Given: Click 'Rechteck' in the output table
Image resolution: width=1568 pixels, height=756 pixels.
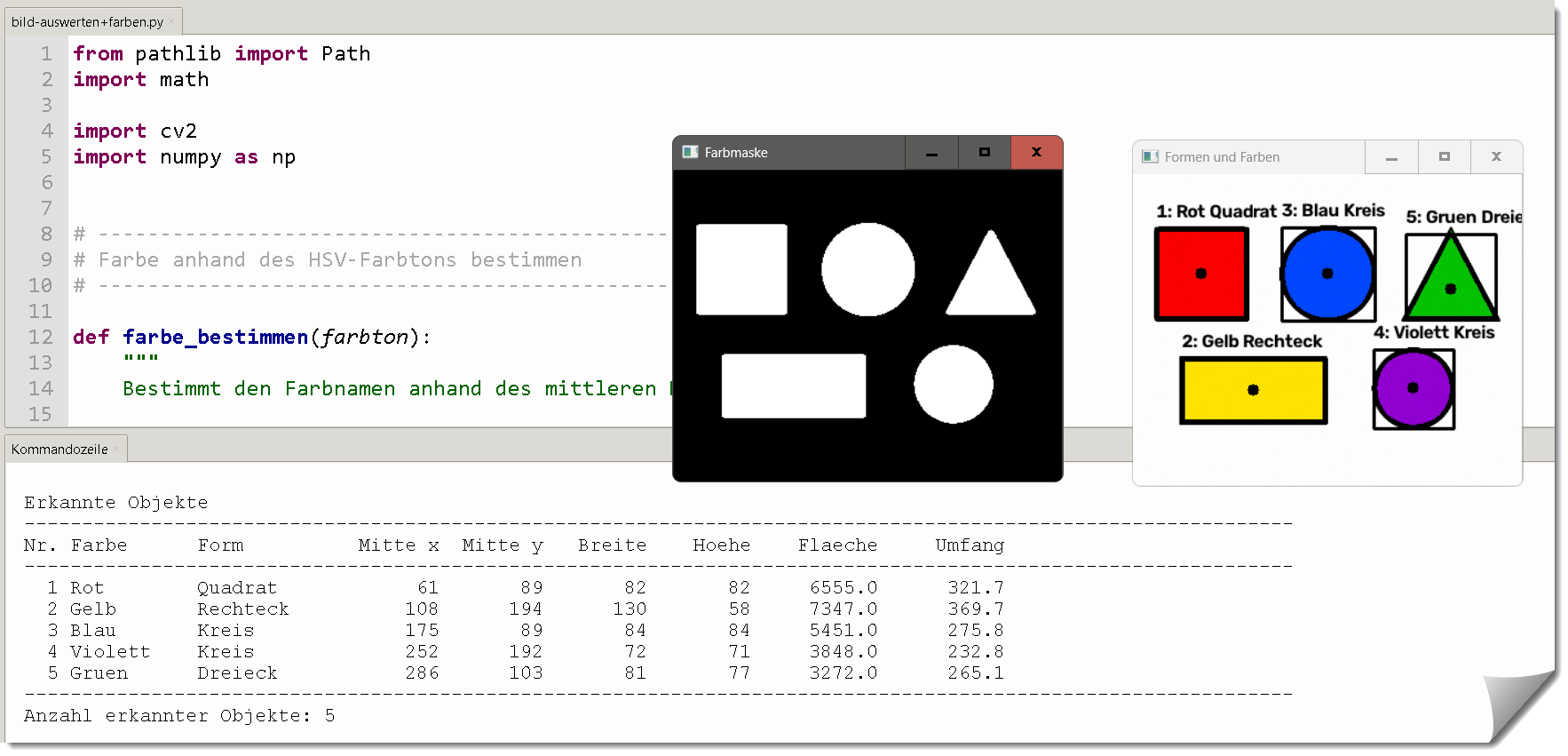Looking at the screenshot, I should coord(243,609).
